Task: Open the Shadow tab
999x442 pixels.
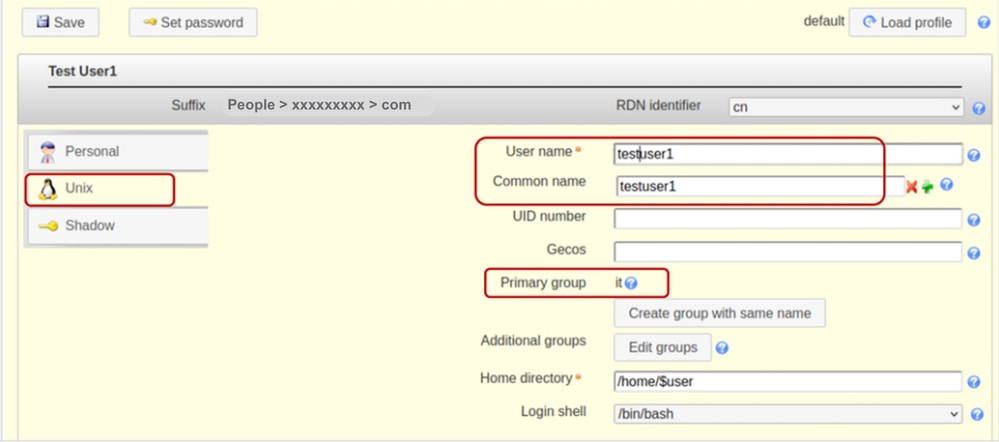Action: [x=117, y=225]
